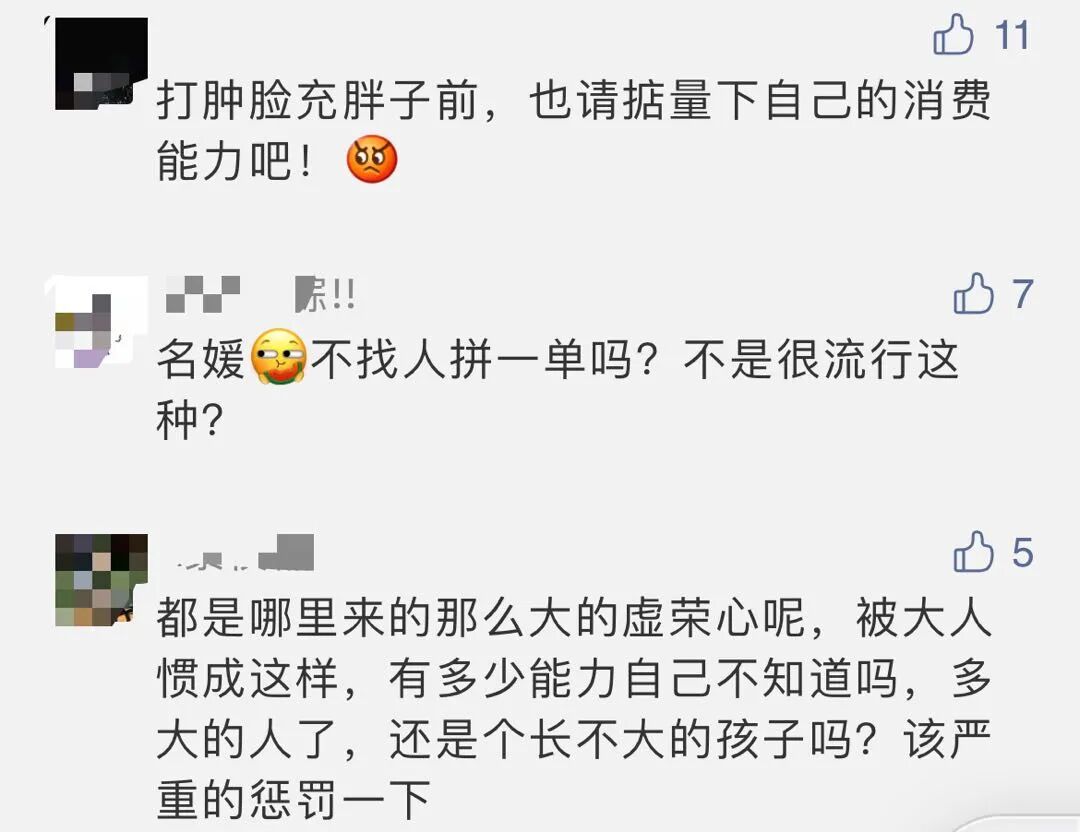1080x832 pixels.
Task: Click the like count number 7
Action: (1022, 294)
